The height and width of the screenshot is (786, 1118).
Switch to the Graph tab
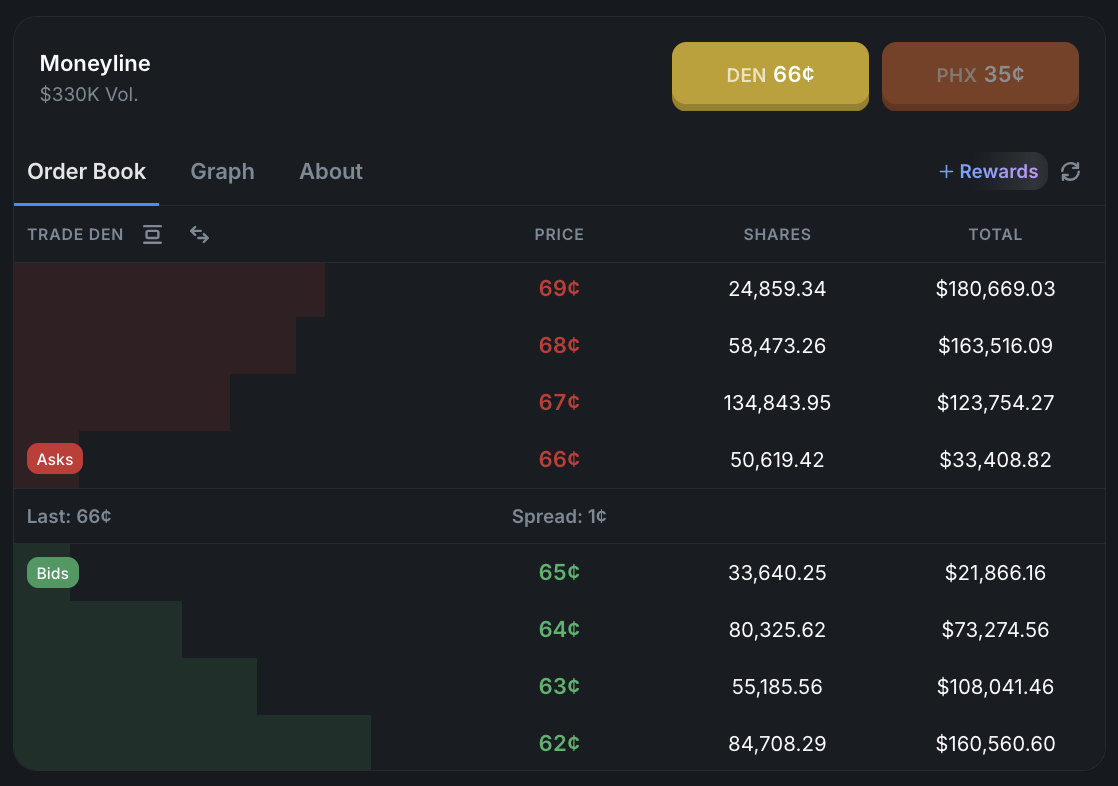point(222,171)
